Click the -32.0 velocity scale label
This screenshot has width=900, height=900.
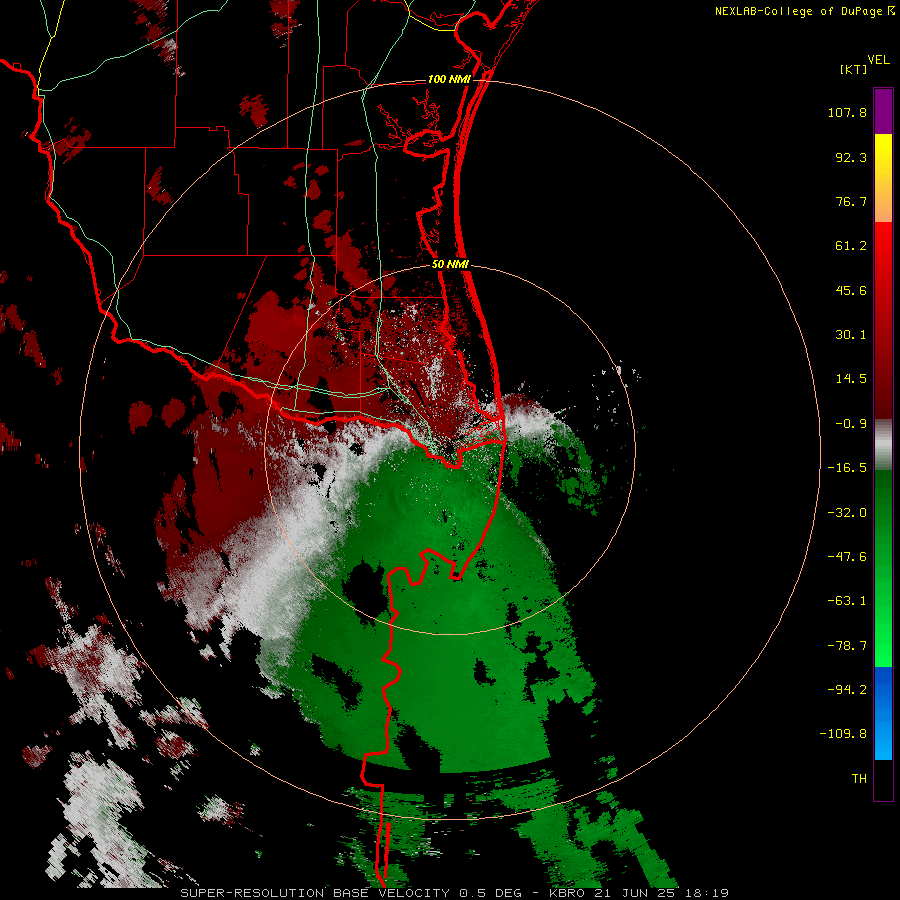coord(847,513)
